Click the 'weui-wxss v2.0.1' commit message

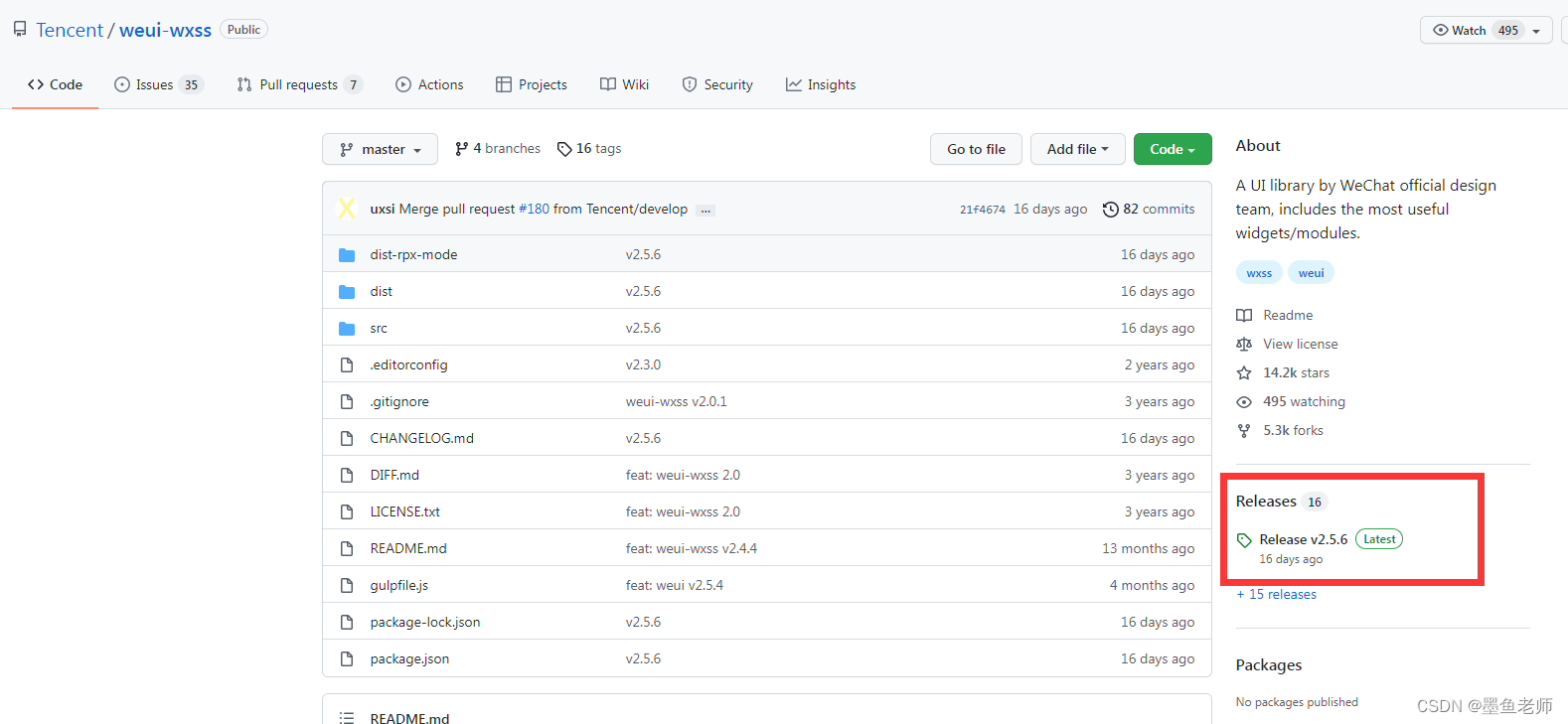click(x=677, y=402)
